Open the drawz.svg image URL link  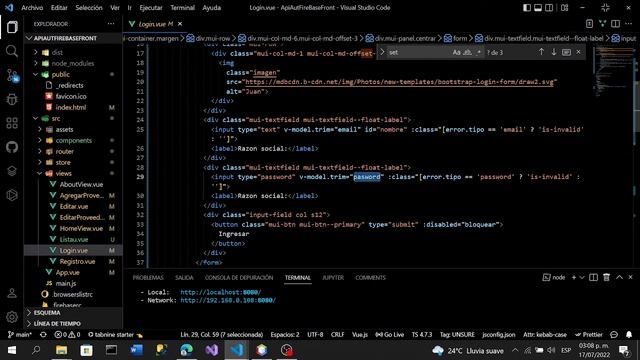[x=399, y=82]
